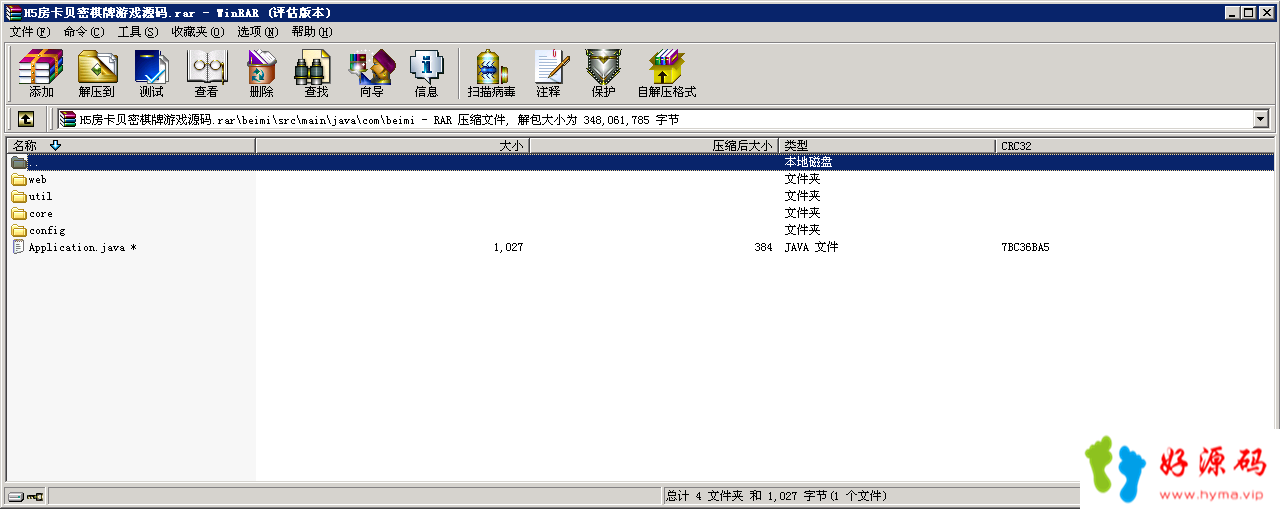Click the size value 1,027
1280x509 pixels.
pyautogui.click(x=508, y=247)
